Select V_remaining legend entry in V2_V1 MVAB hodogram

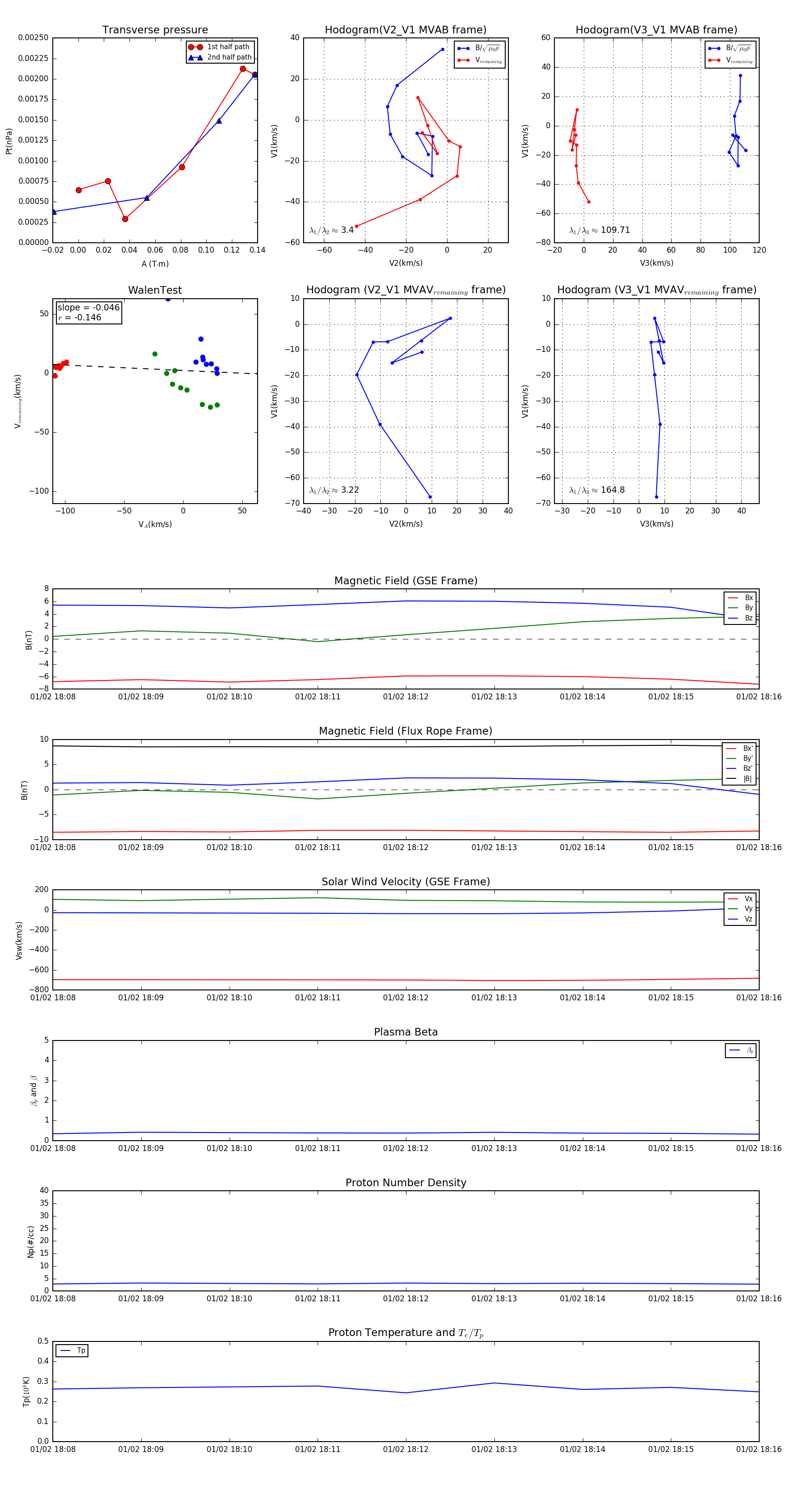tap(479, 60)
